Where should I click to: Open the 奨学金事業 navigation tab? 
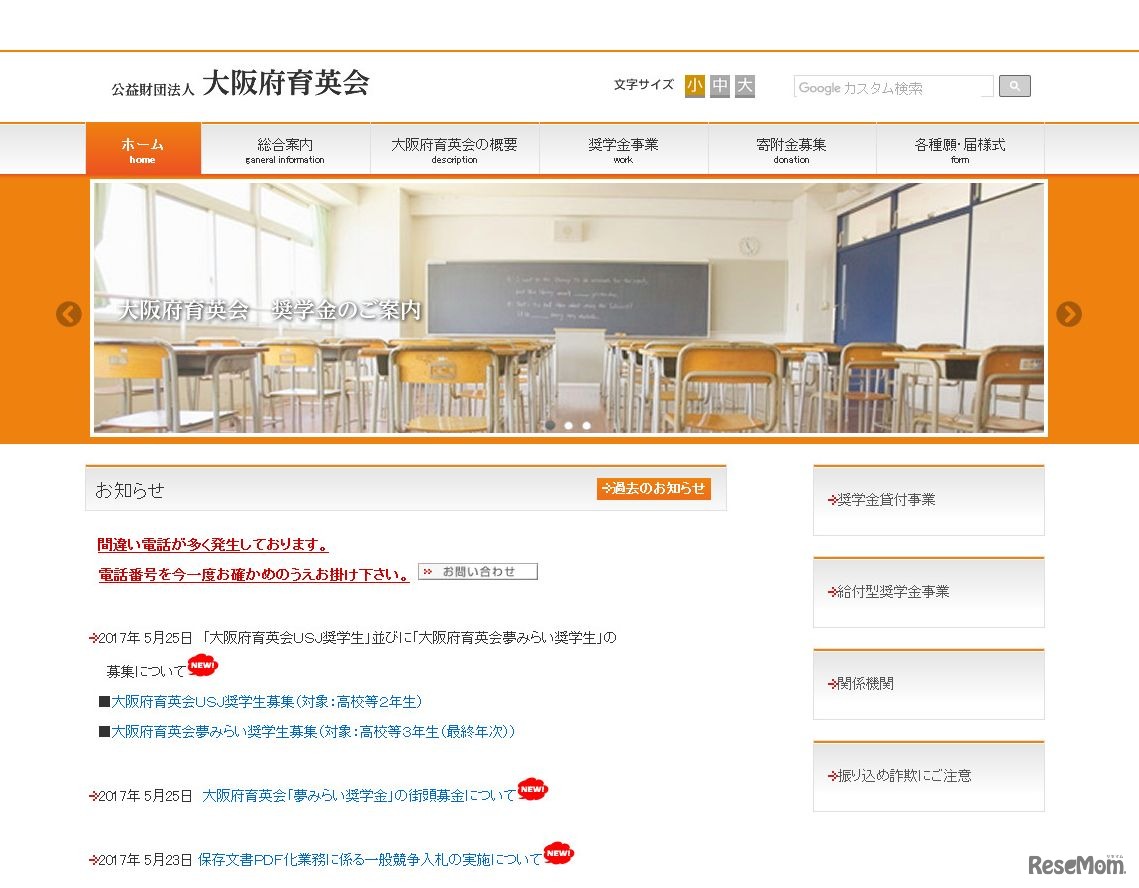[x=622, y=149]
